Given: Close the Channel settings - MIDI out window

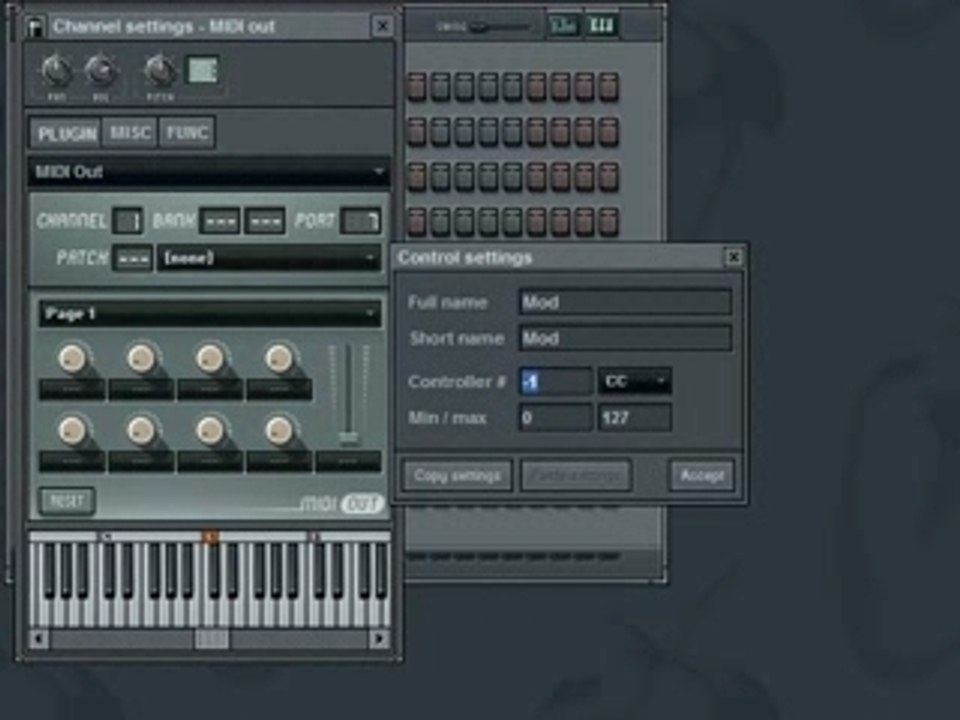Looking at the screenshot, I should (383, 26).
